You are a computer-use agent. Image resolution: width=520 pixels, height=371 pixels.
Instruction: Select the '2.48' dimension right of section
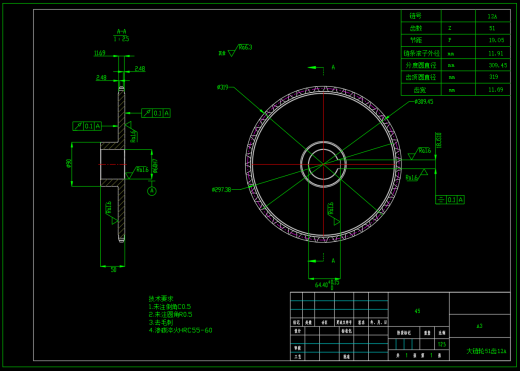(x=140, y=69)
